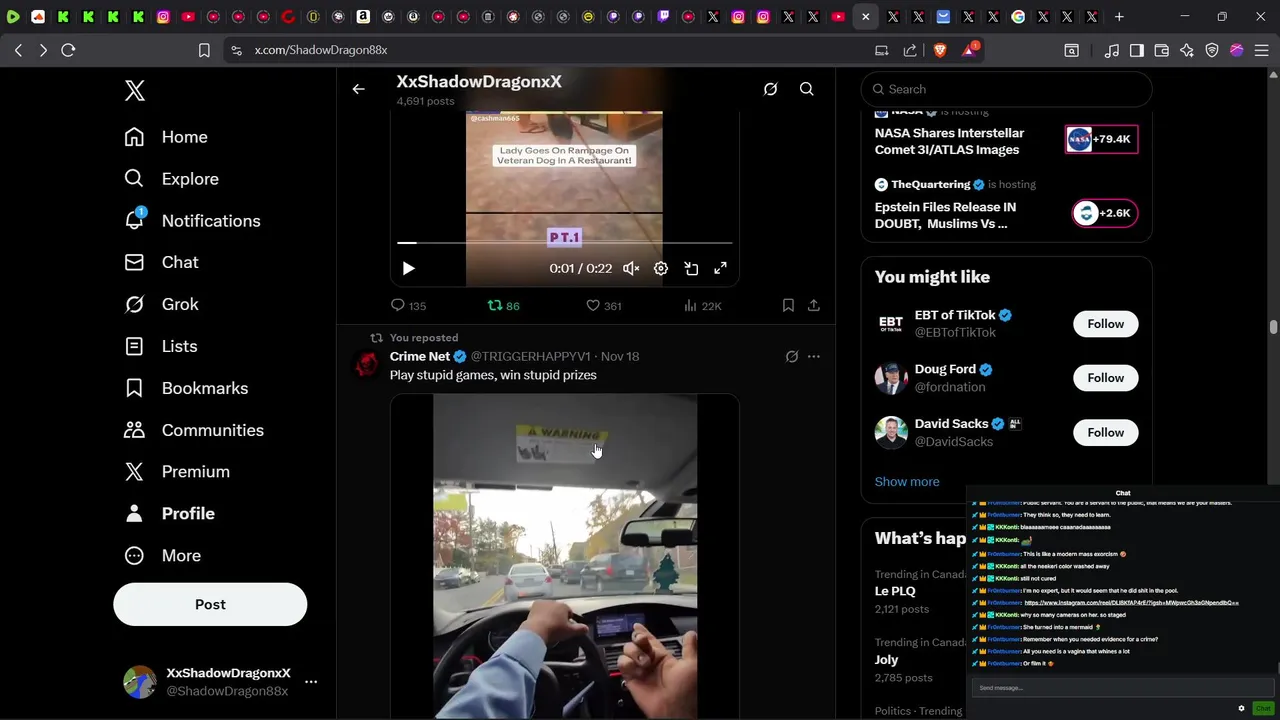Open Instagram reel link in chat
This screenshot has height=720, width=1280.
pos(1131,603)
